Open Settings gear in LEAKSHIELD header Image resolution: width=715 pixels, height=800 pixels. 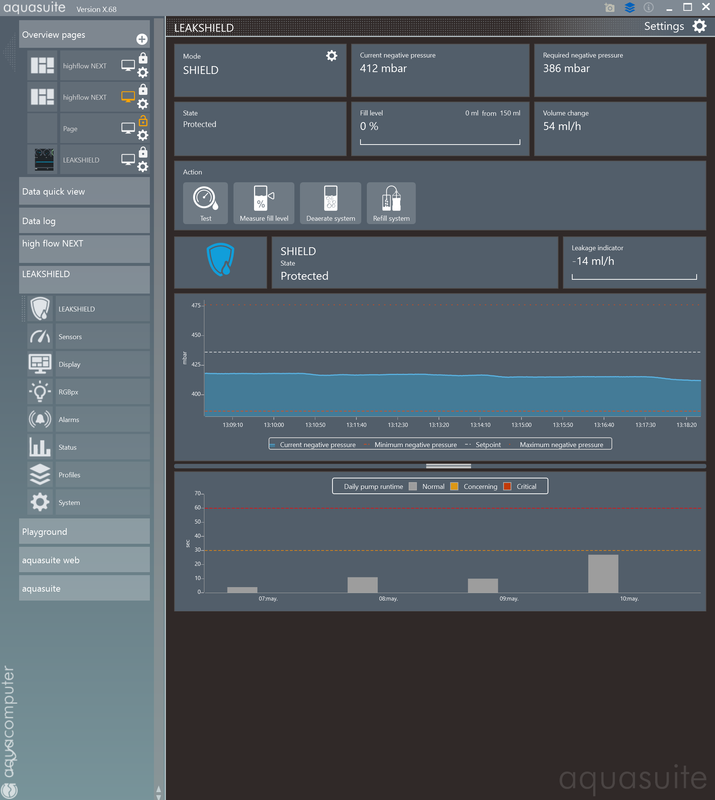(699, 26)
